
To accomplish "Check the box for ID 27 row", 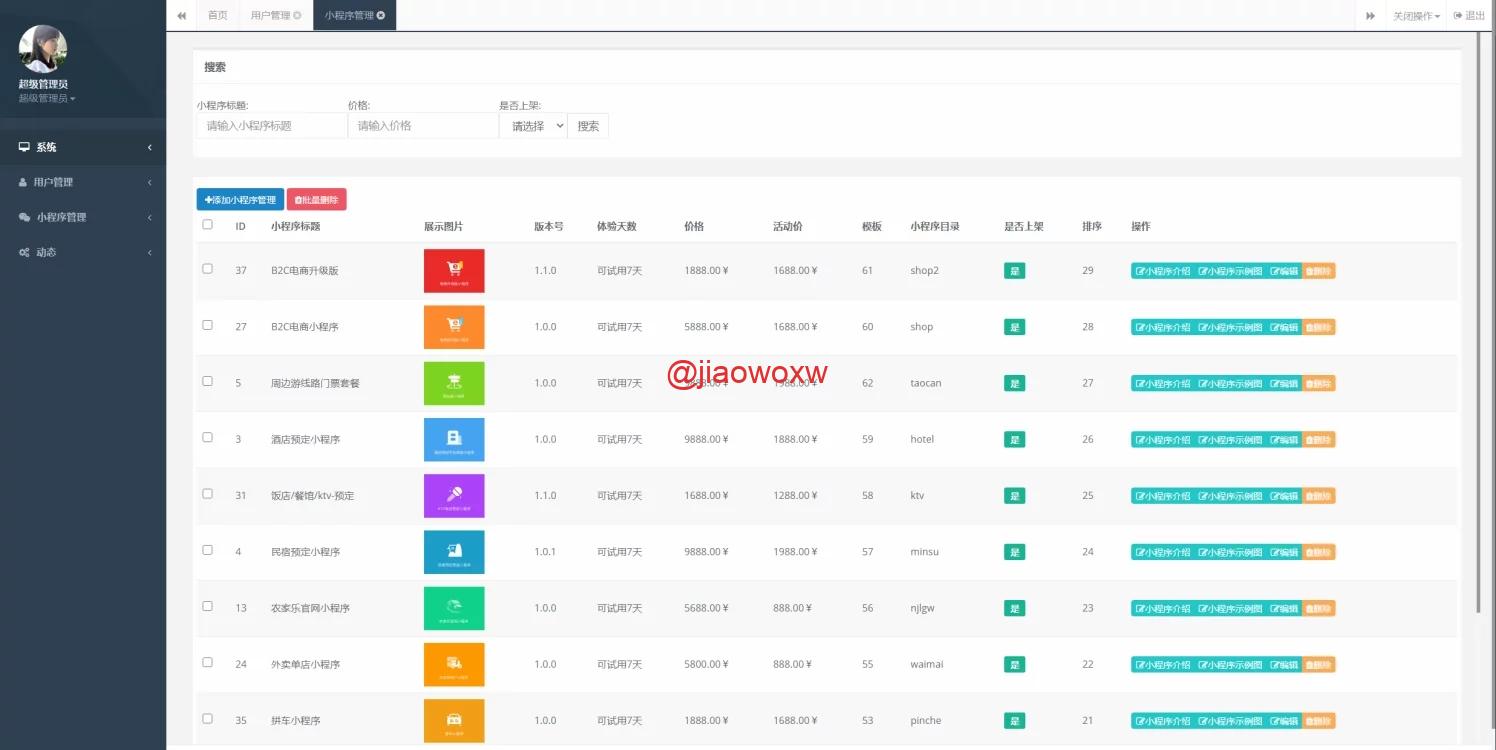I will [208, 325].
